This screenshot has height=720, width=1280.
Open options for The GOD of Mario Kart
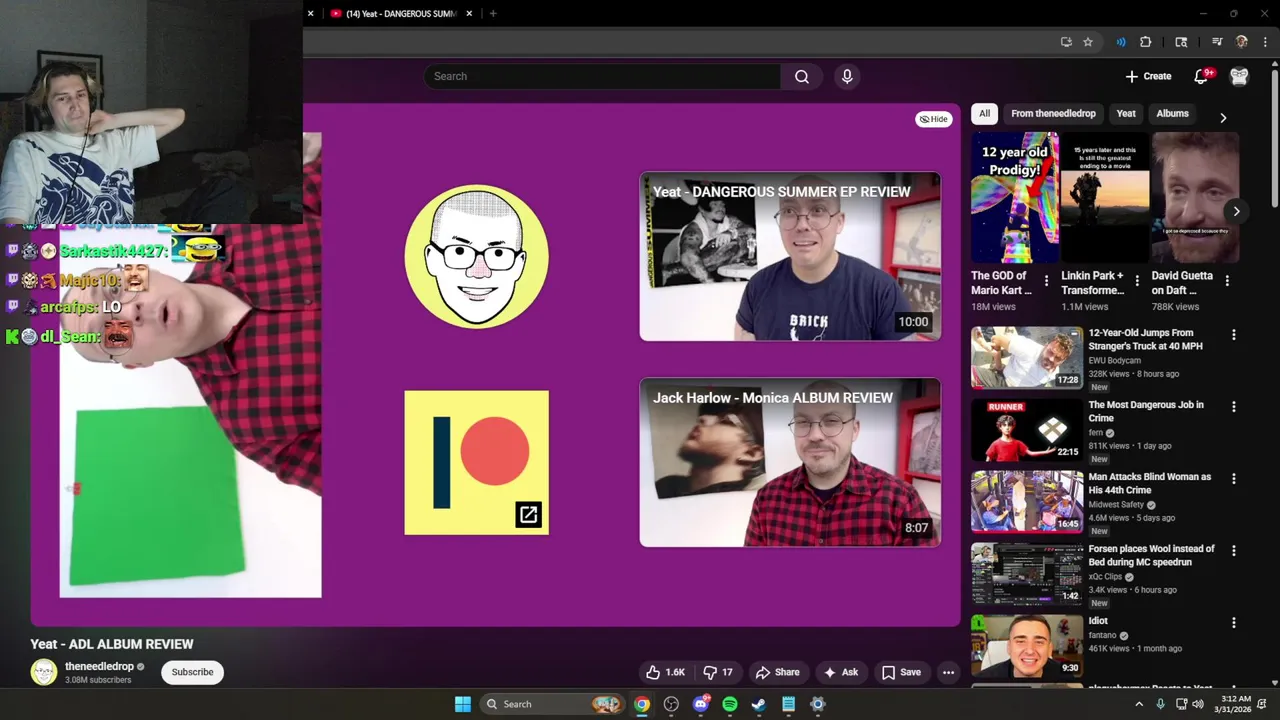[1046, 281]
